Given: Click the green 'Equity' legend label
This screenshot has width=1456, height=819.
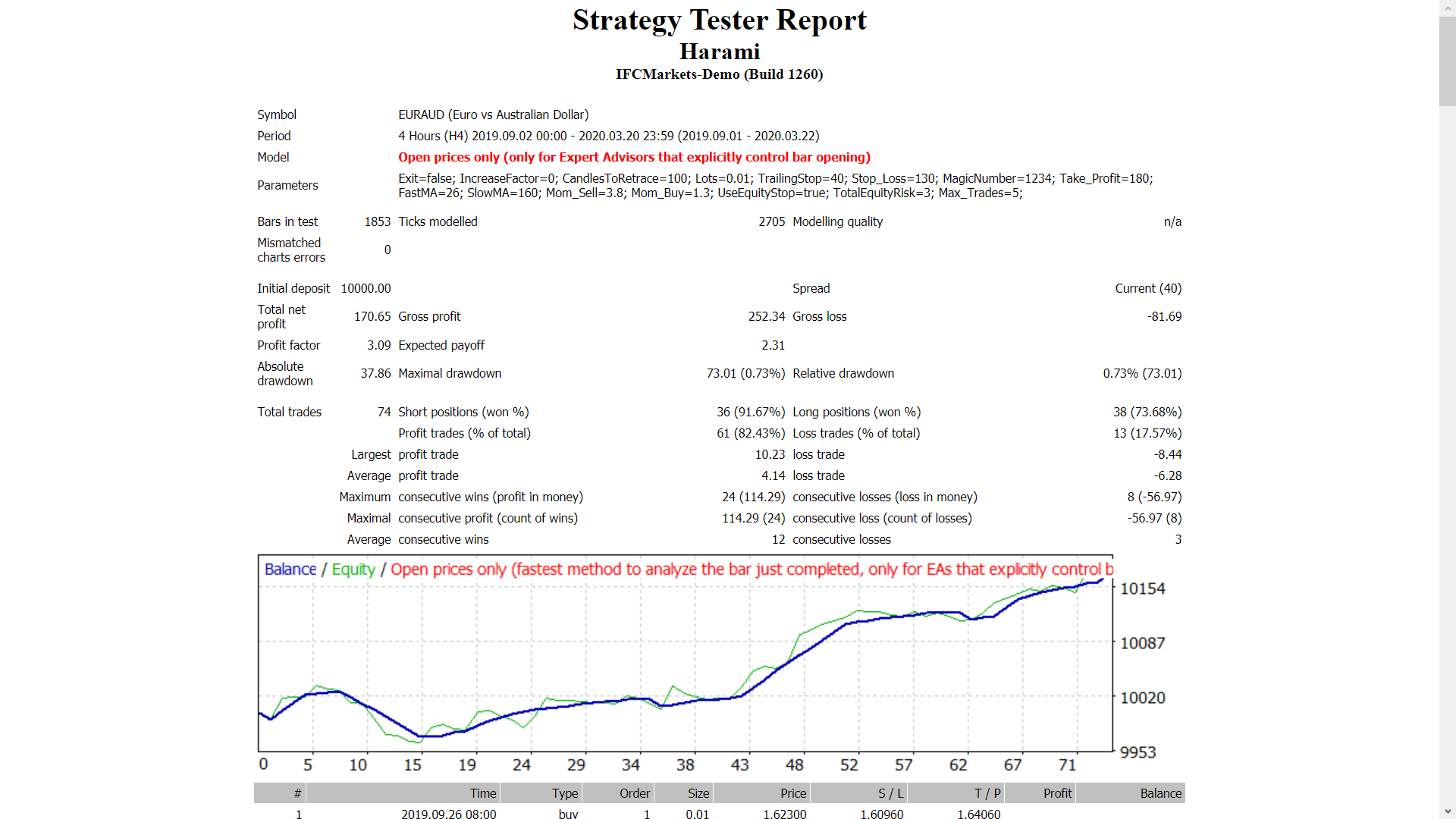Looking at the screenshot, I should [x=353, y=570].
